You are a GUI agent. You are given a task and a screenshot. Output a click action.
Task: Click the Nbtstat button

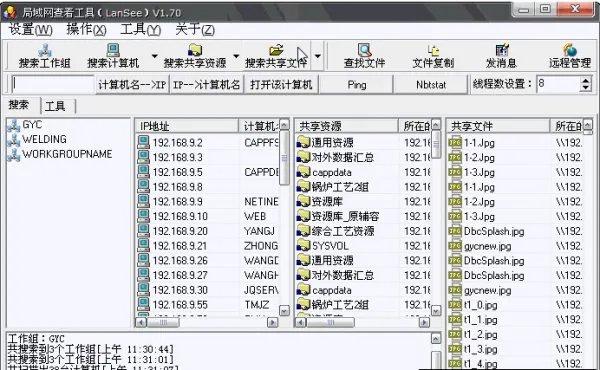click(431, 85)
